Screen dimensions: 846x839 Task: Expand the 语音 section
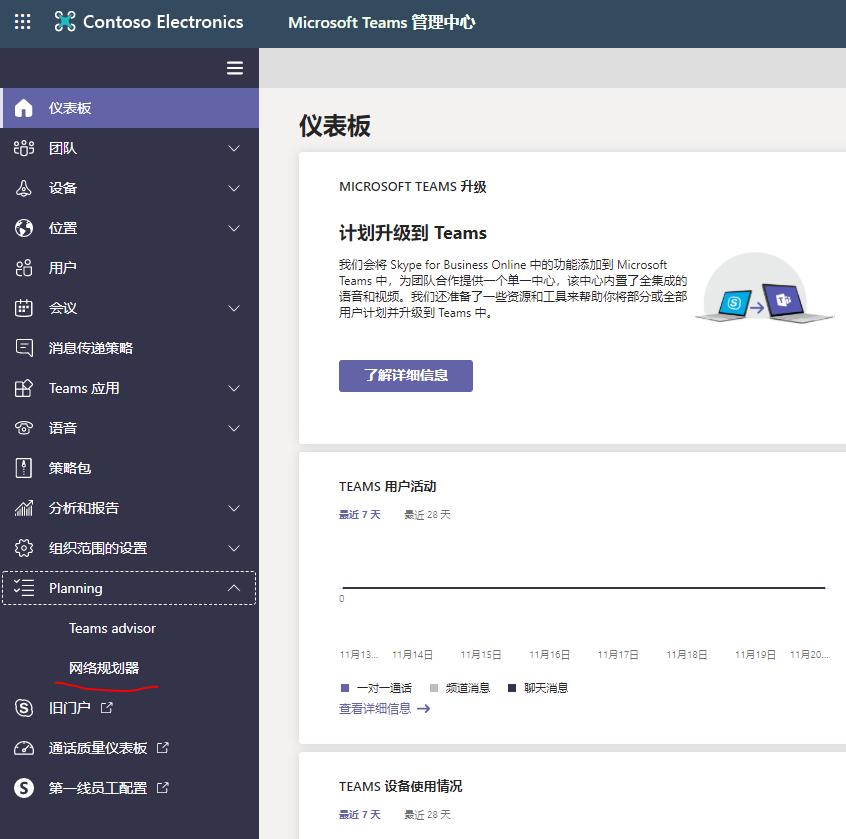(x=232, y=427)
